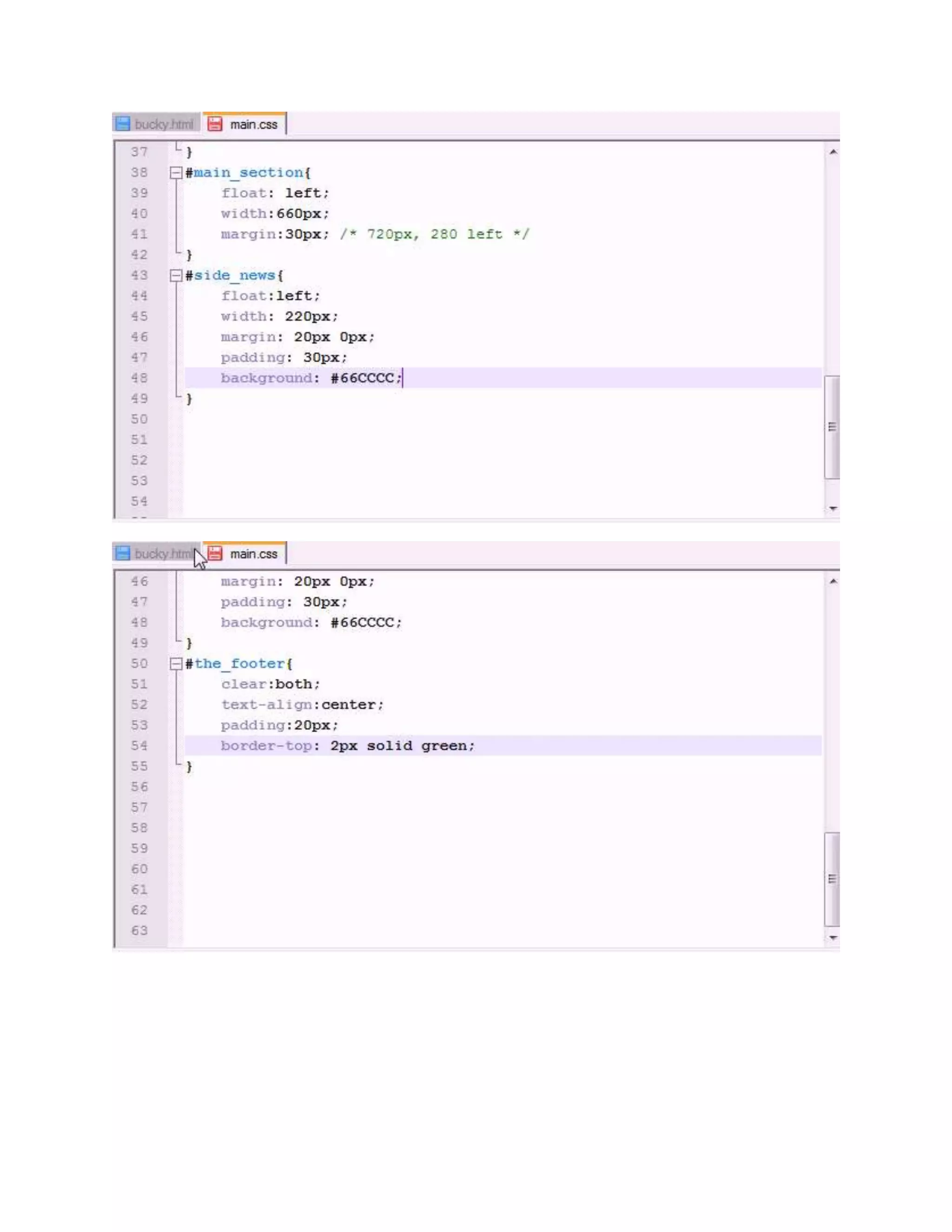
Task: Click the 'clear:both;' declaration
Action: [x=271, y=684]
